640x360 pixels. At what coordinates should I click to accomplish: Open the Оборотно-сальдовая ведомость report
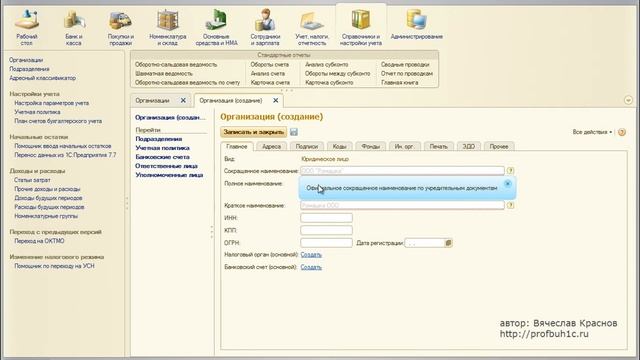pyautogui.click(x=176, y=64)
